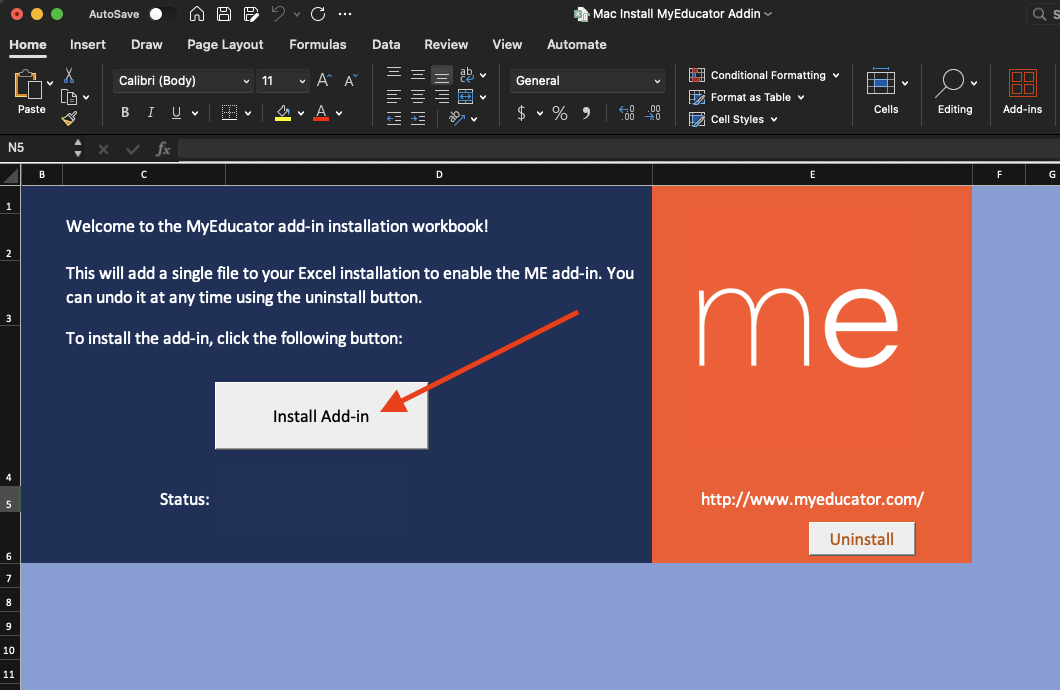The width and height of the screenshot is (1060, 690).
Task: Apply Comma Style
Action: pyautogui.click(x=586, y=113)
